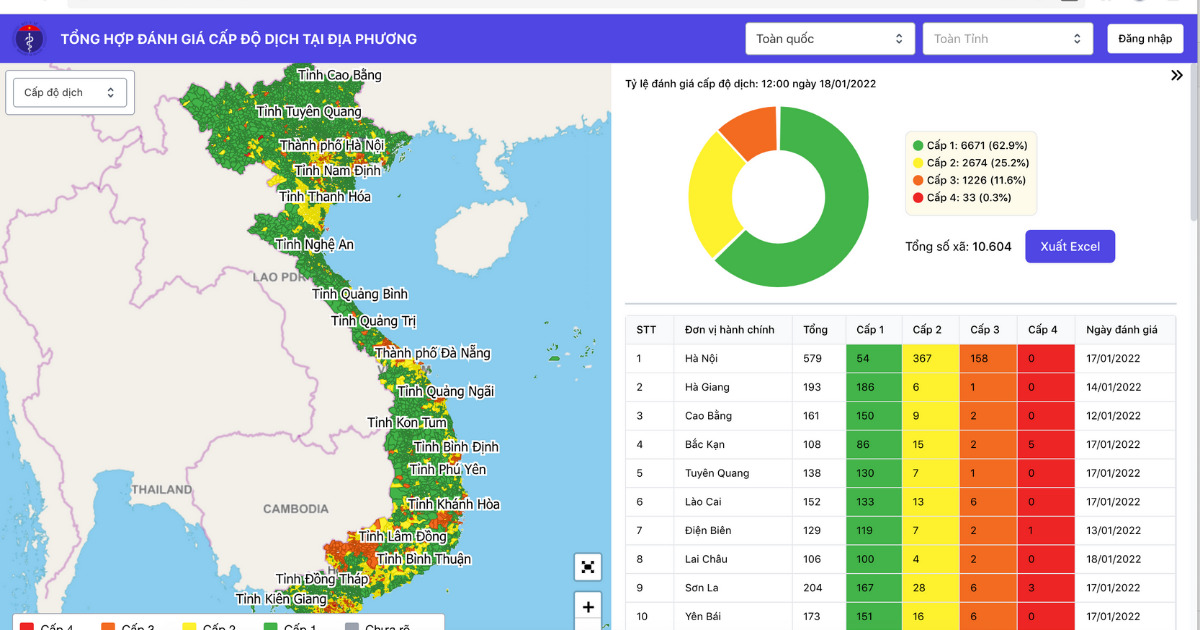Click the fullscreen map icon

tap(588, 567)
